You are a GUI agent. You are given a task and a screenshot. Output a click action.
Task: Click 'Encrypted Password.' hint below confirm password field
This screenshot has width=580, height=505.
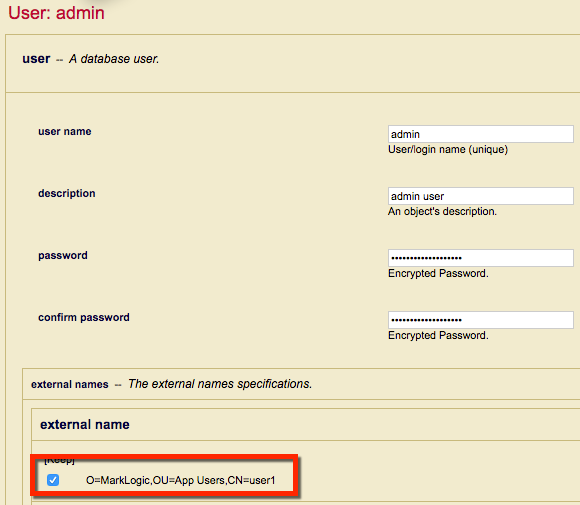coord(438,336)
